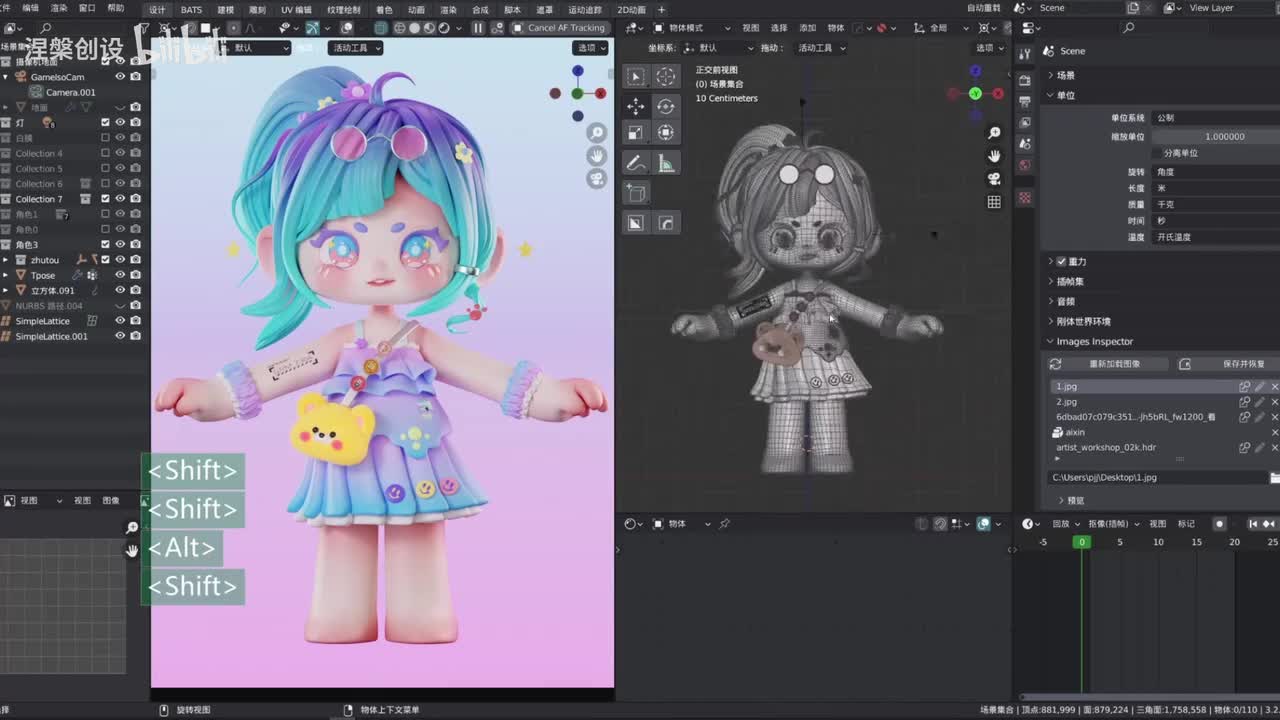The image size is (1280, 720).
Task: Click pan hand icon in left render viewport
Action: (x=597, y=156)
